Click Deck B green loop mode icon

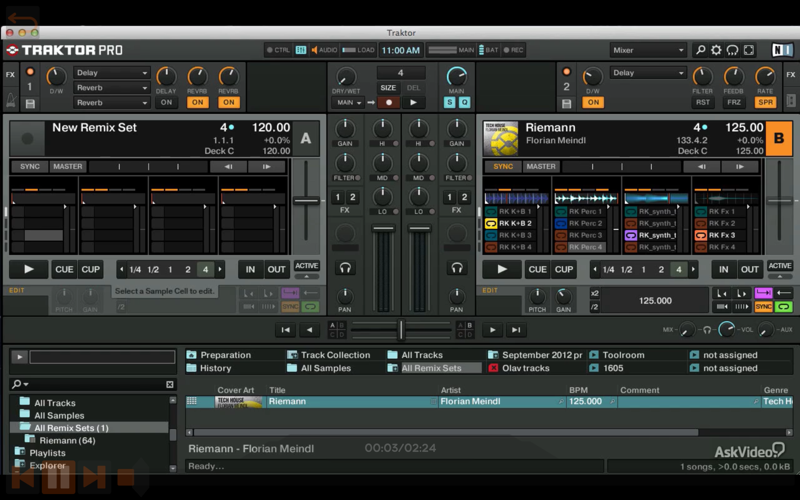pyautogui.click(x=784, y=307)
